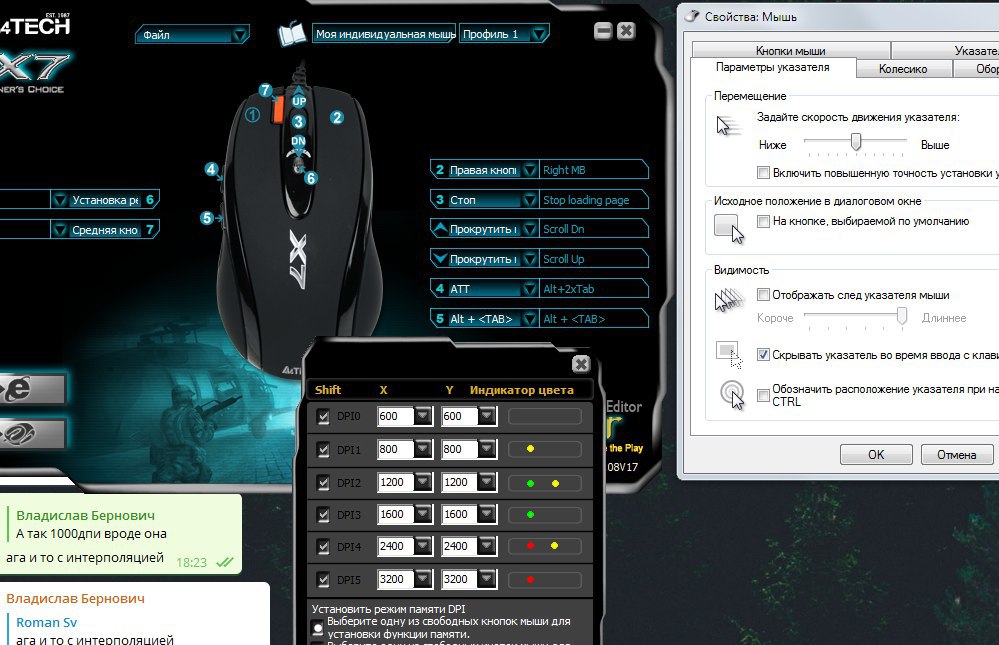Click button marker number 6 below the wheel
999x645 pixels.
pyautogui.click(x=311, y=178)
